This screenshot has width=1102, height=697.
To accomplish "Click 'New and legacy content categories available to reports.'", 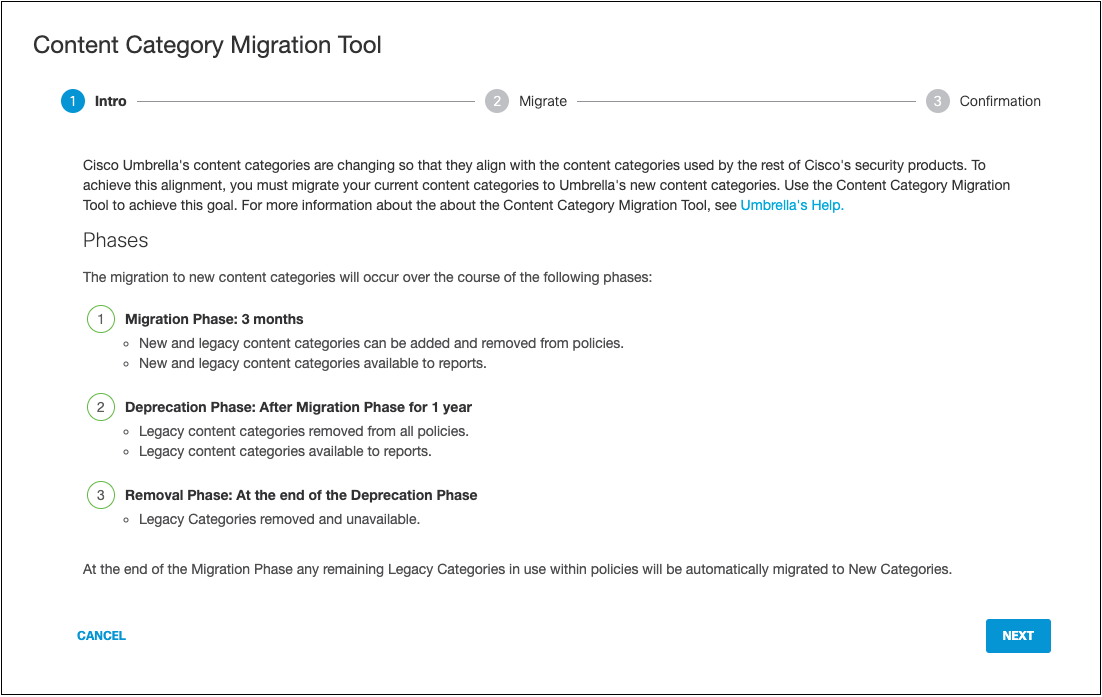I will point(313,363).
